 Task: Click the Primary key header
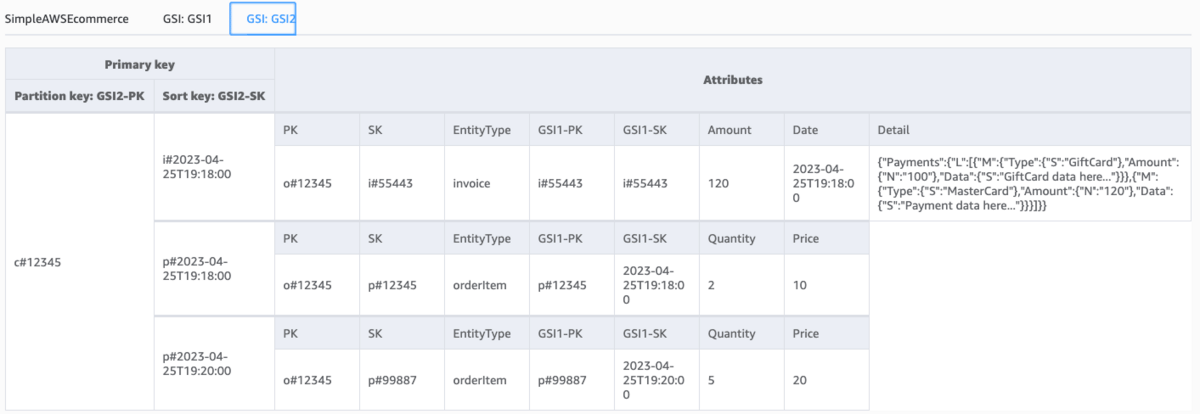(140, 65)
